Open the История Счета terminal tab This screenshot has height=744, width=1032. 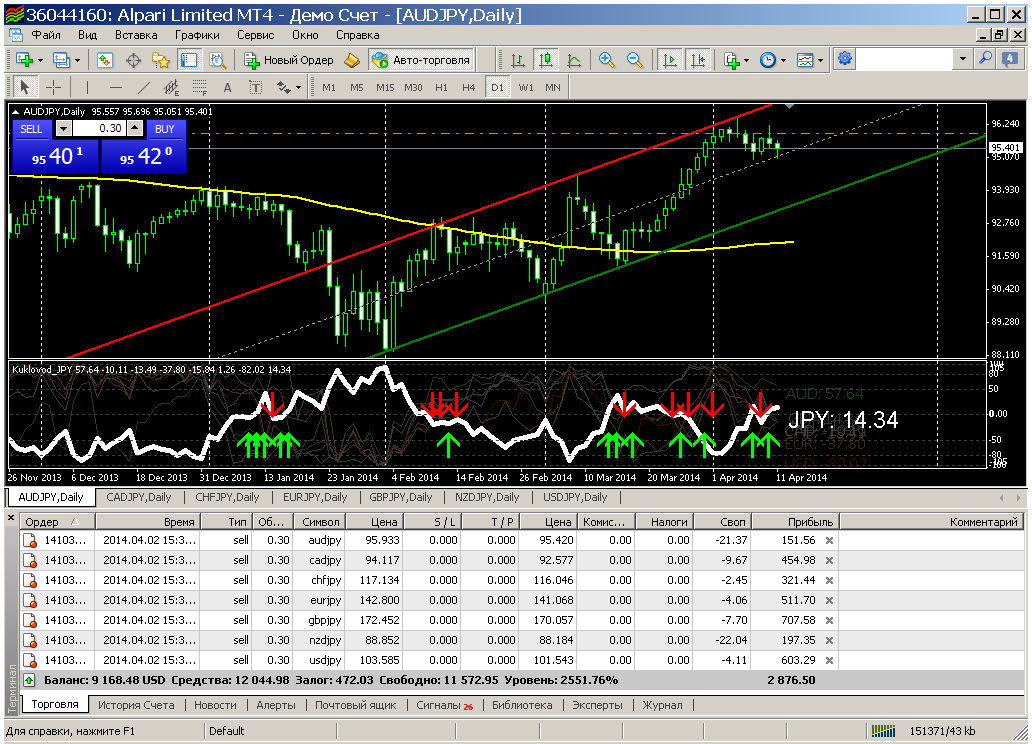click(x=136, y=704)
